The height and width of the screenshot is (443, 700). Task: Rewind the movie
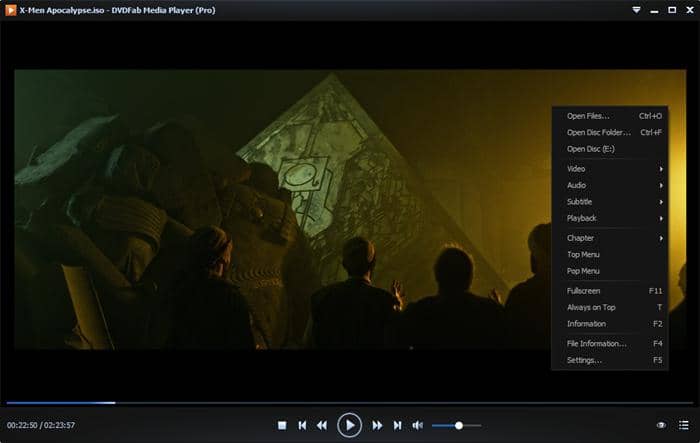(x=321, y=426)
